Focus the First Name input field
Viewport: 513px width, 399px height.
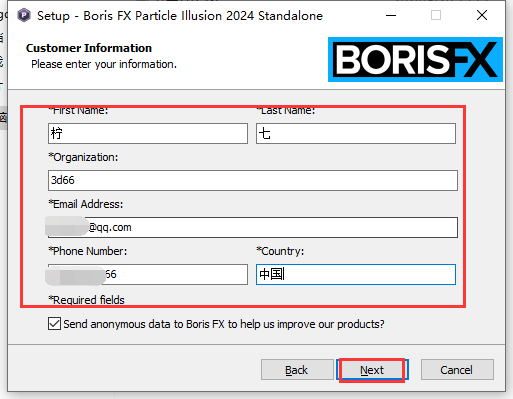148,133
